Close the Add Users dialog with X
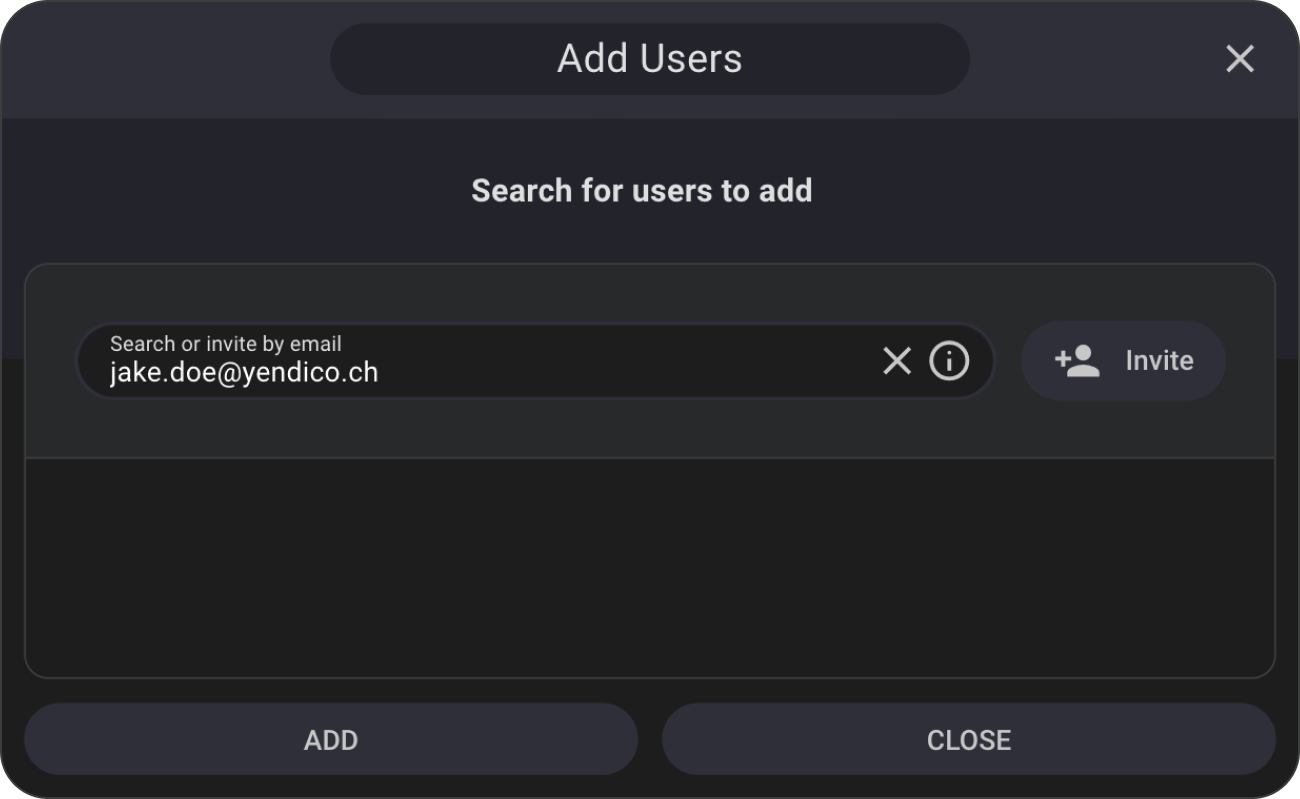The height and width of the screenshot is (799, 1300). (1239, 59)
